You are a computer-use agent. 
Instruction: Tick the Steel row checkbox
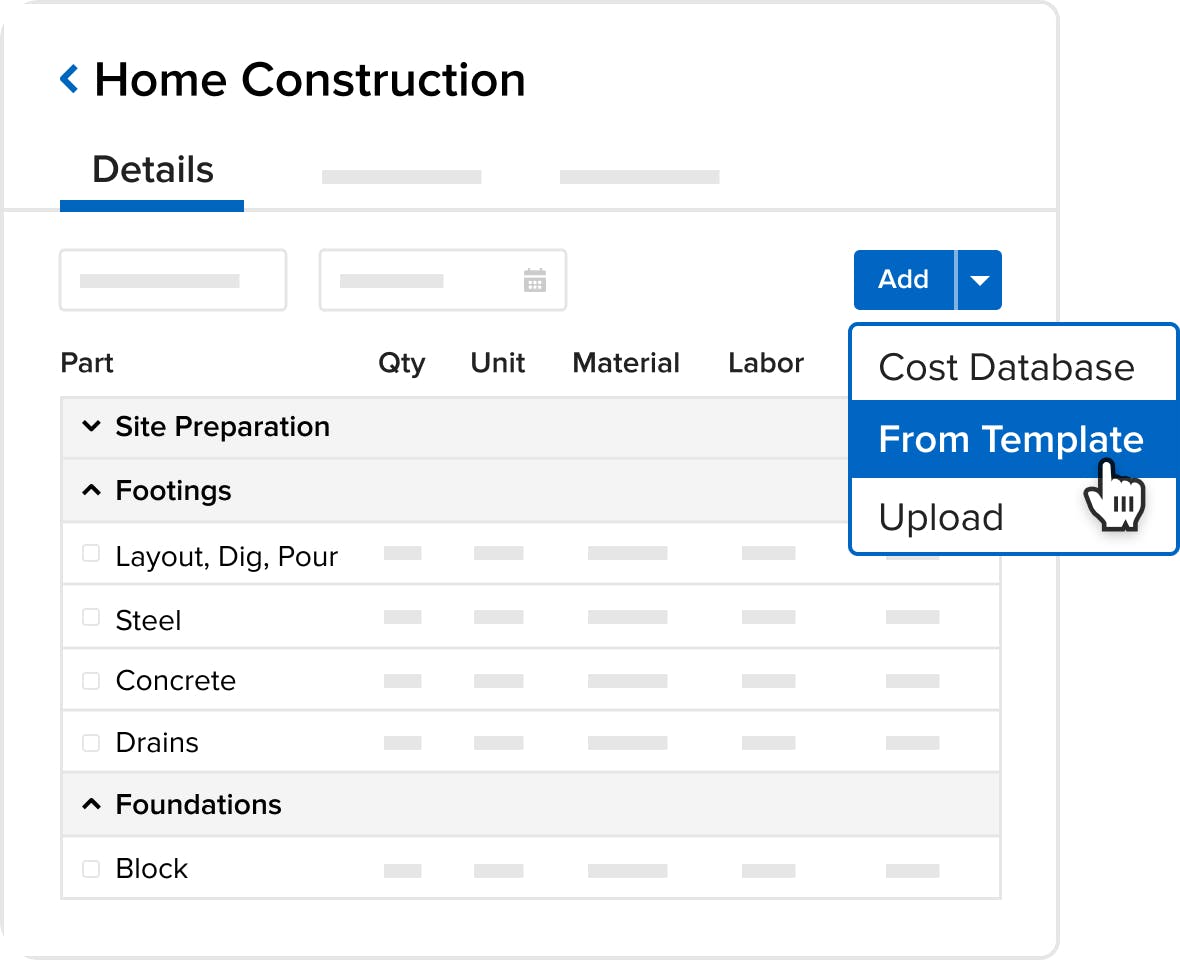click(x=91, y=618)
